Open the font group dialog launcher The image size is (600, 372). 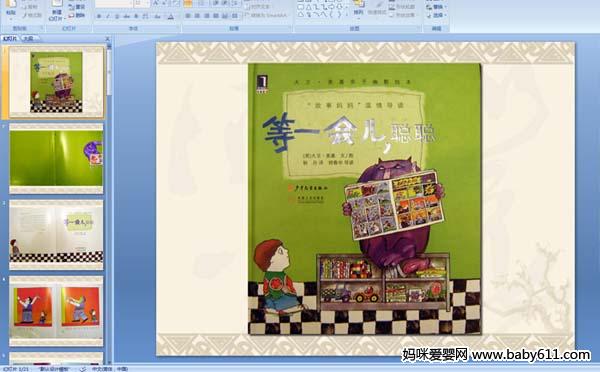click(x=178, y=29)
